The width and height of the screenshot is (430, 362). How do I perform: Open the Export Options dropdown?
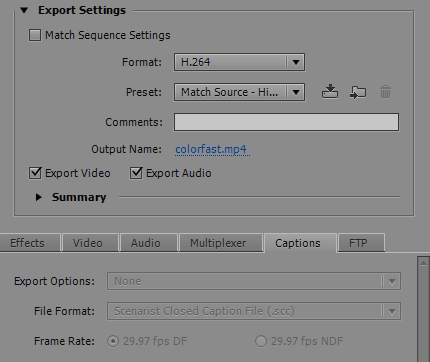(254, 281)
